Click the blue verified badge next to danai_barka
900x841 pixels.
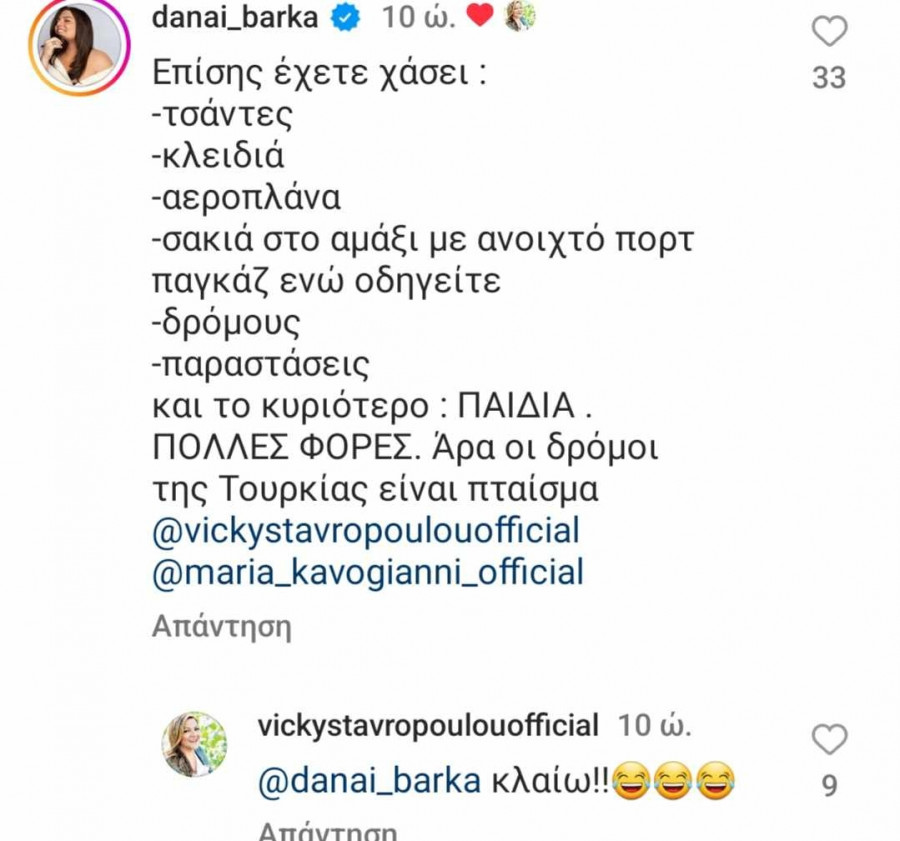(345, 18)
